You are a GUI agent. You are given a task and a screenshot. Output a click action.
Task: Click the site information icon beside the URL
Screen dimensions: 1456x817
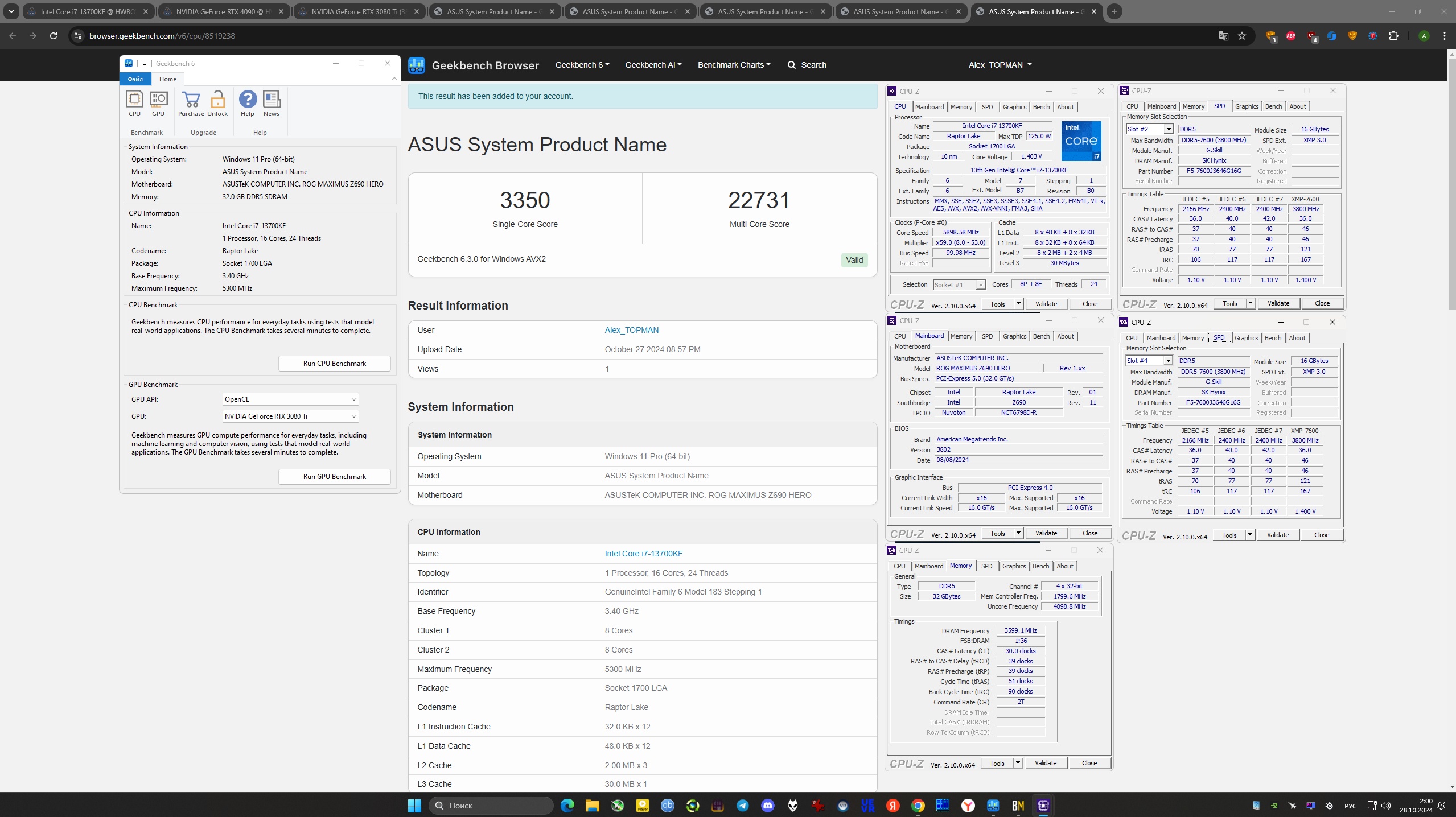coord(78,36)
